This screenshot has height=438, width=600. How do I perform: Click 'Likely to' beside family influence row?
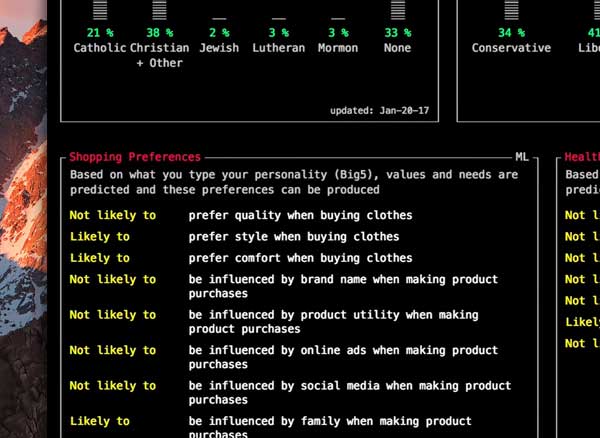(100, 422)
